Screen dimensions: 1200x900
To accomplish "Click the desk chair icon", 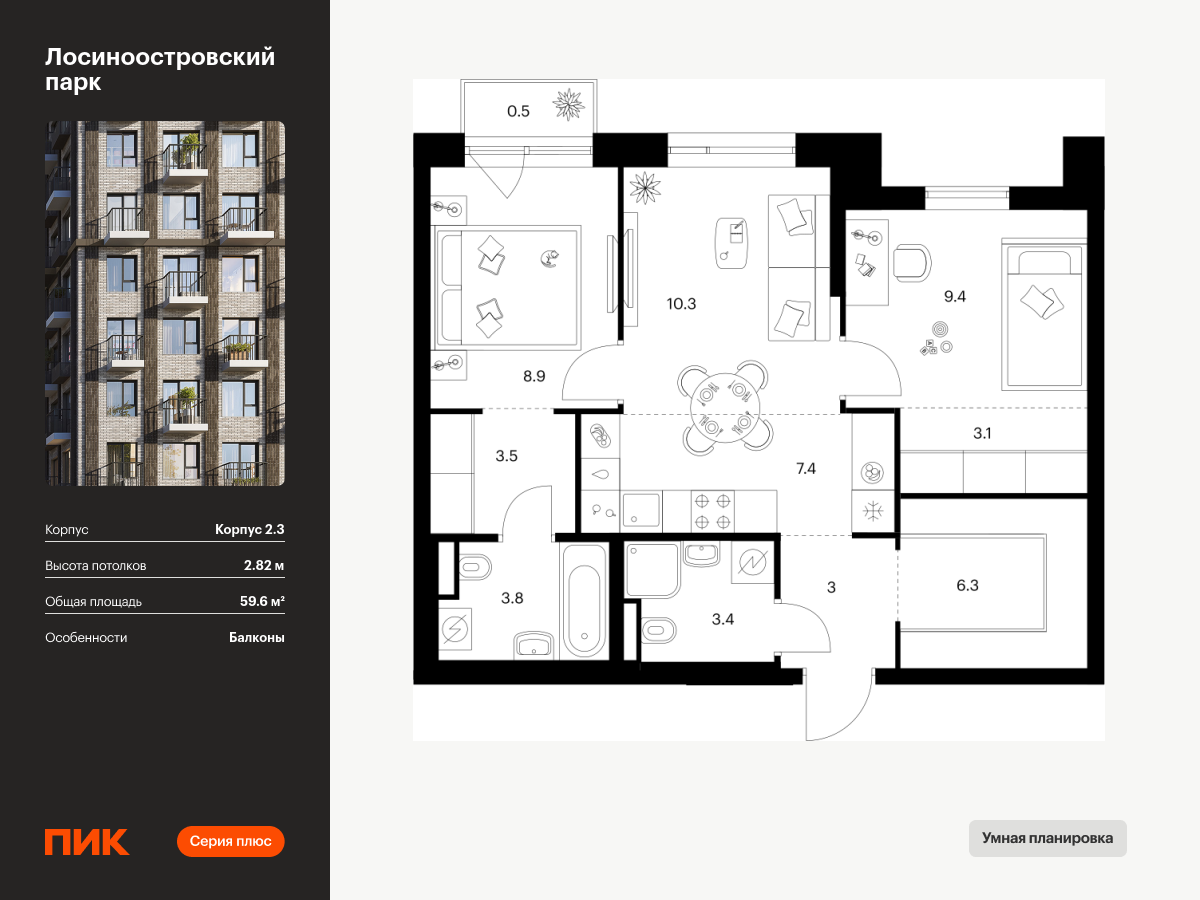I will pos(911,261).
